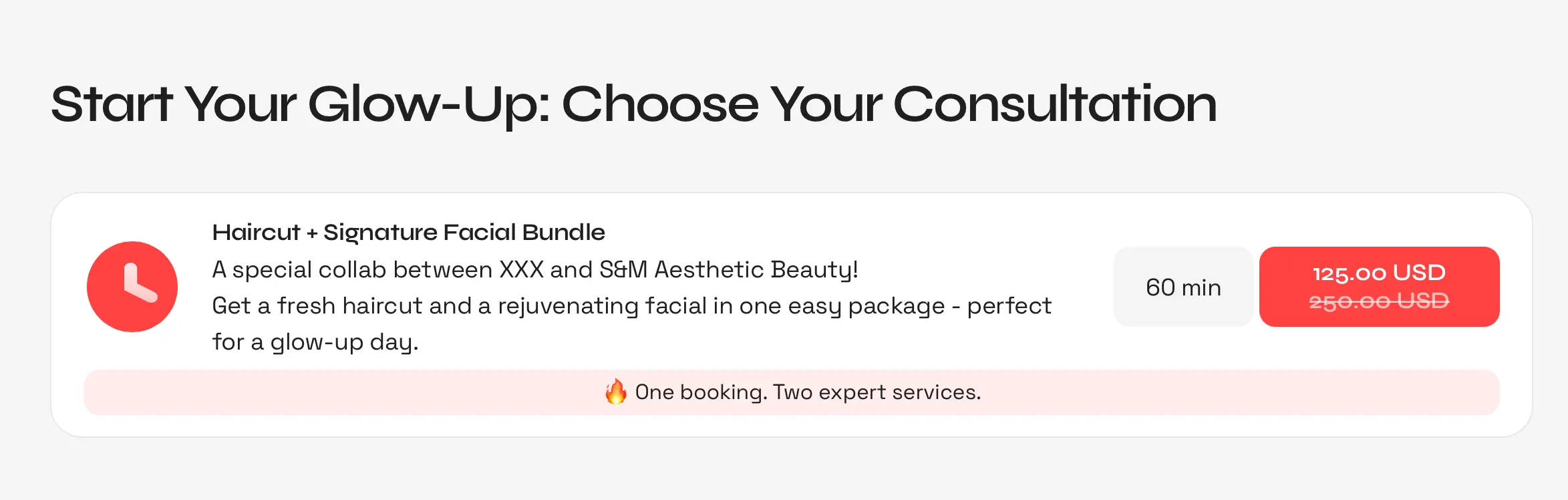
Task: Click the 60 min duration badge
Action: (x=1183, y=287)
